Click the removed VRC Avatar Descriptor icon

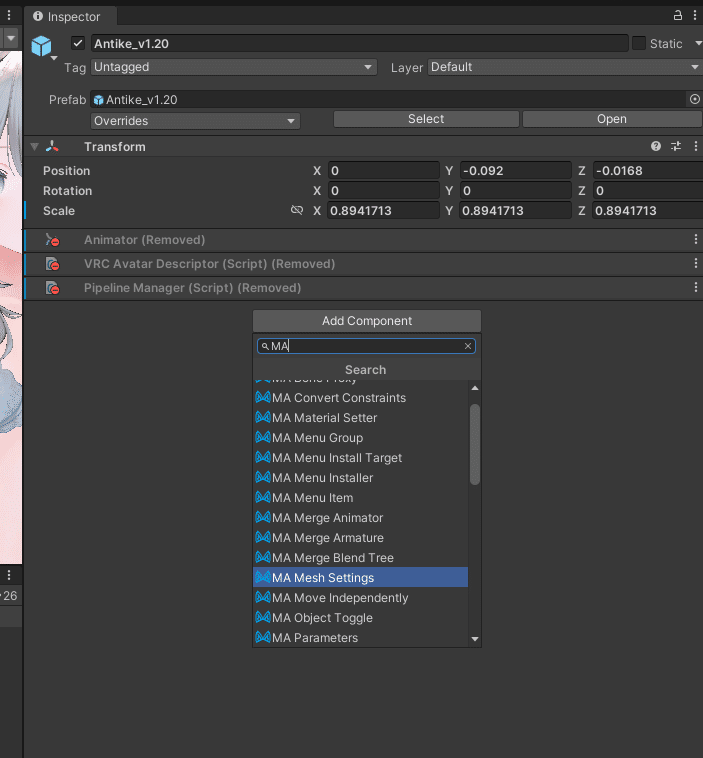tap(52, 264)
